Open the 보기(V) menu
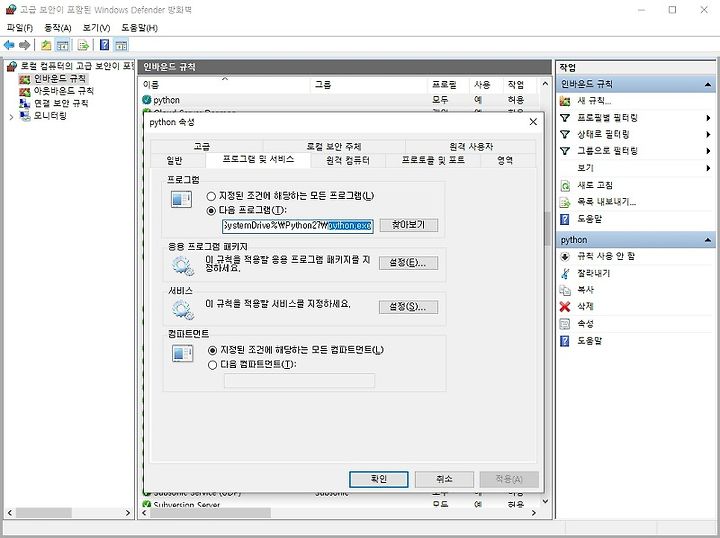This screenshot has width=720, height=538. click(96, 28)
